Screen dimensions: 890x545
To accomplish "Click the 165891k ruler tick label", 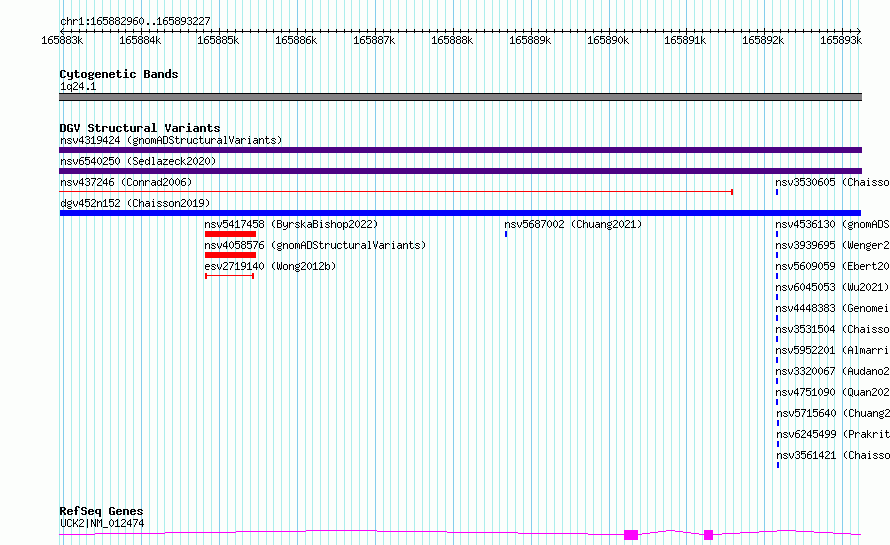I will [685, 40].
